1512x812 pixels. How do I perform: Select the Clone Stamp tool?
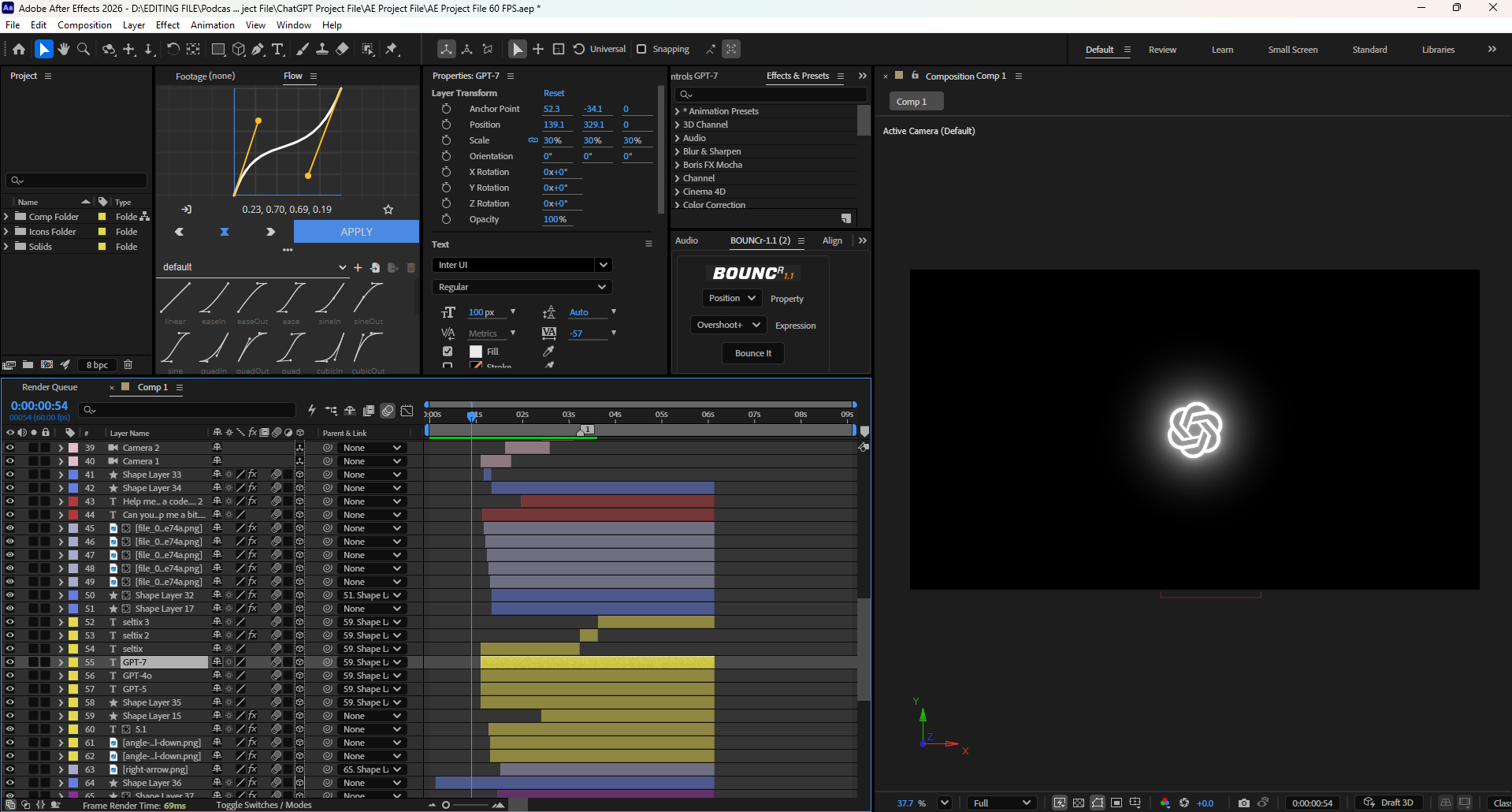[322, 49]
